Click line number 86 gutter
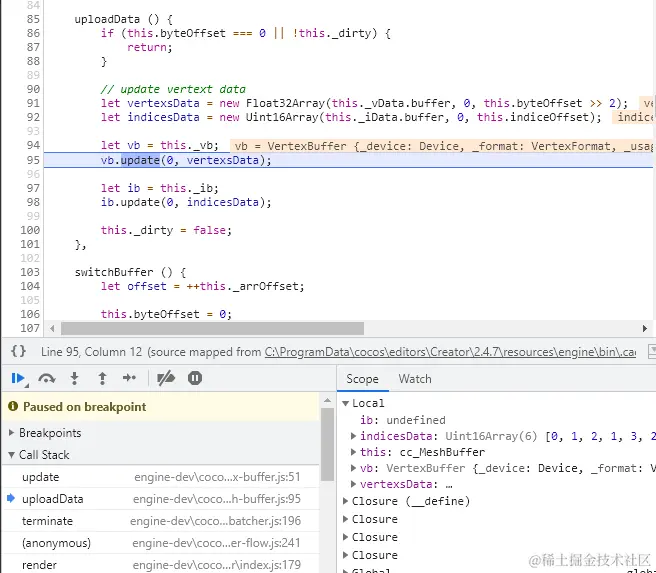This screenshot has height=573, width=656. click(33, 33)
